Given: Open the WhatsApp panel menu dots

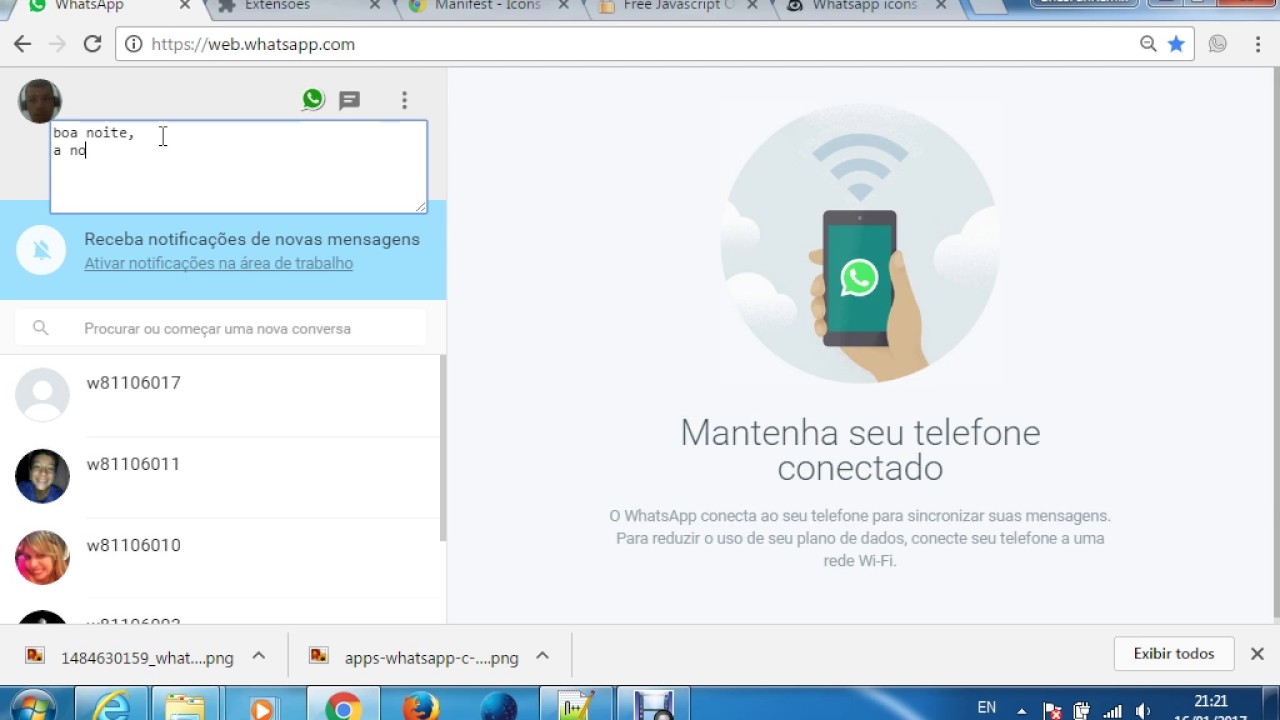Looking at the screenshot, I should [404, 100].
